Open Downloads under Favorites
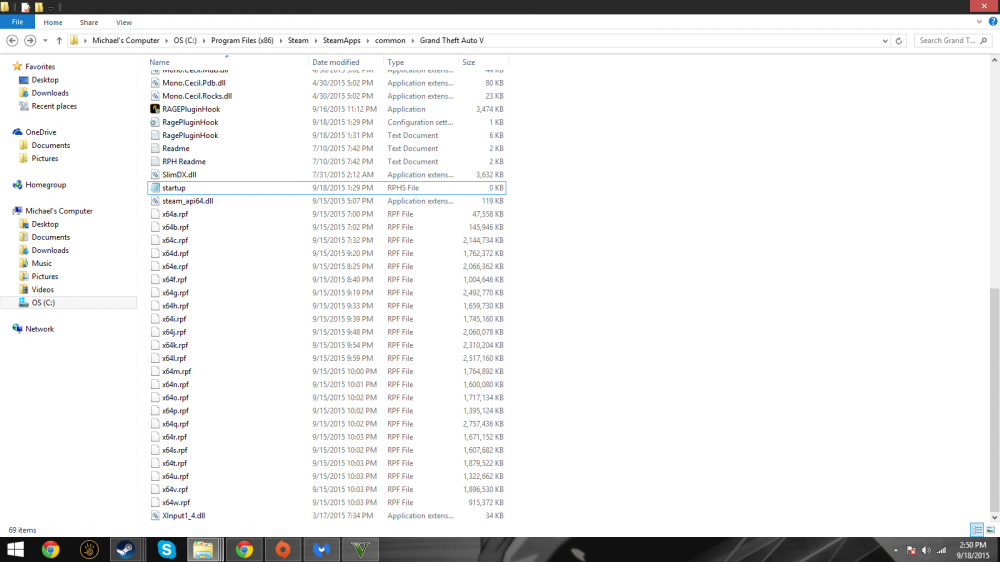 [50, 93]
